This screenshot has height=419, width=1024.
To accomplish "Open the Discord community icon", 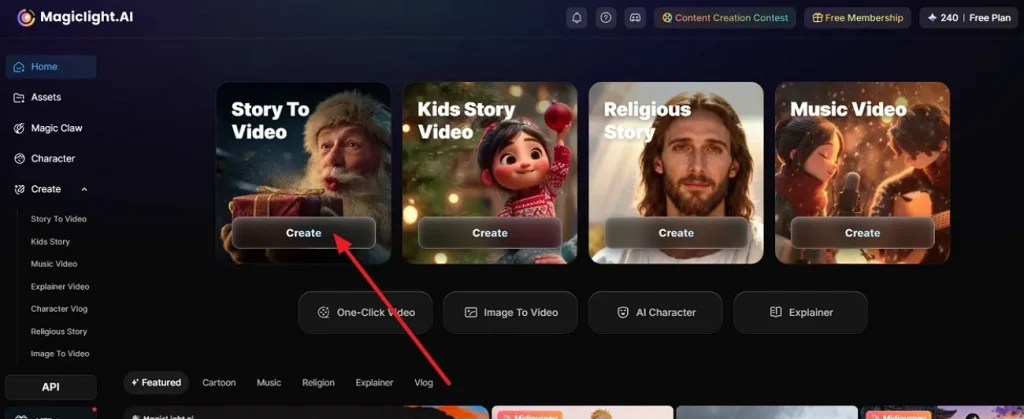I will (635, 18).
